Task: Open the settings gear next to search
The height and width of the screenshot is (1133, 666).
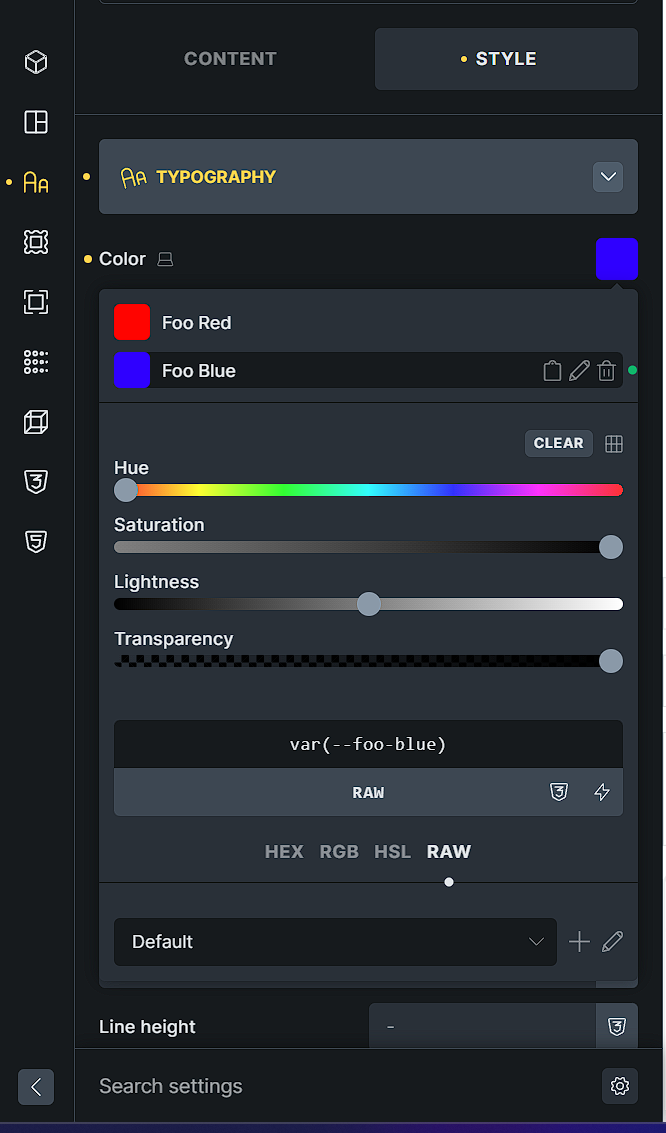Action: (620, 1086)
